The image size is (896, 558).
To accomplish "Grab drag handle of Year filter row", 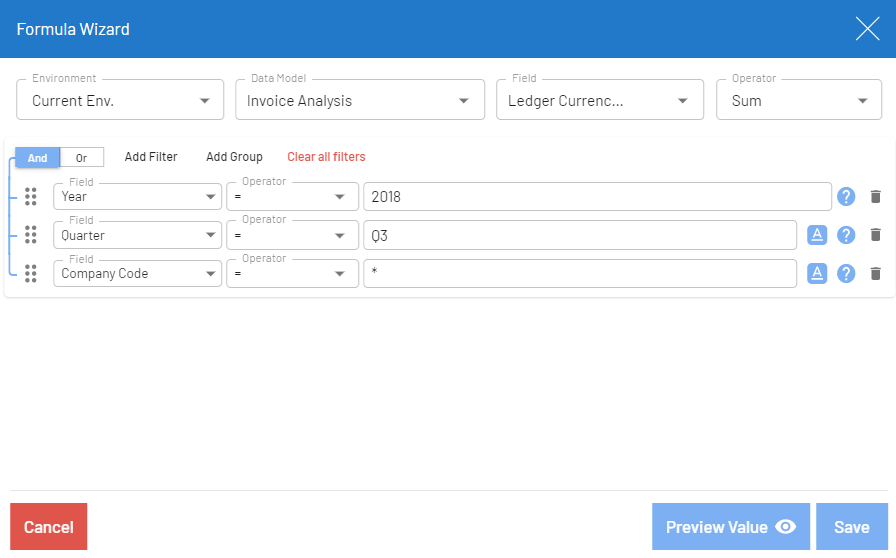I will [30, 197].
